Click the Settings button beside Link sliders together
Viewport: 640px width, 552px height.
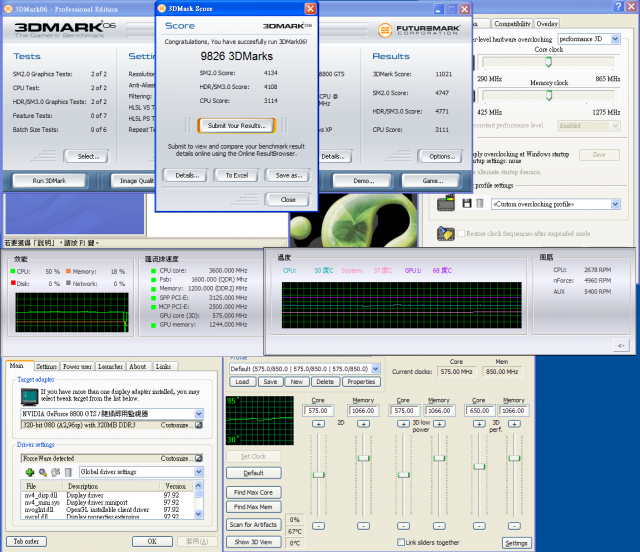tap(517, 543)
